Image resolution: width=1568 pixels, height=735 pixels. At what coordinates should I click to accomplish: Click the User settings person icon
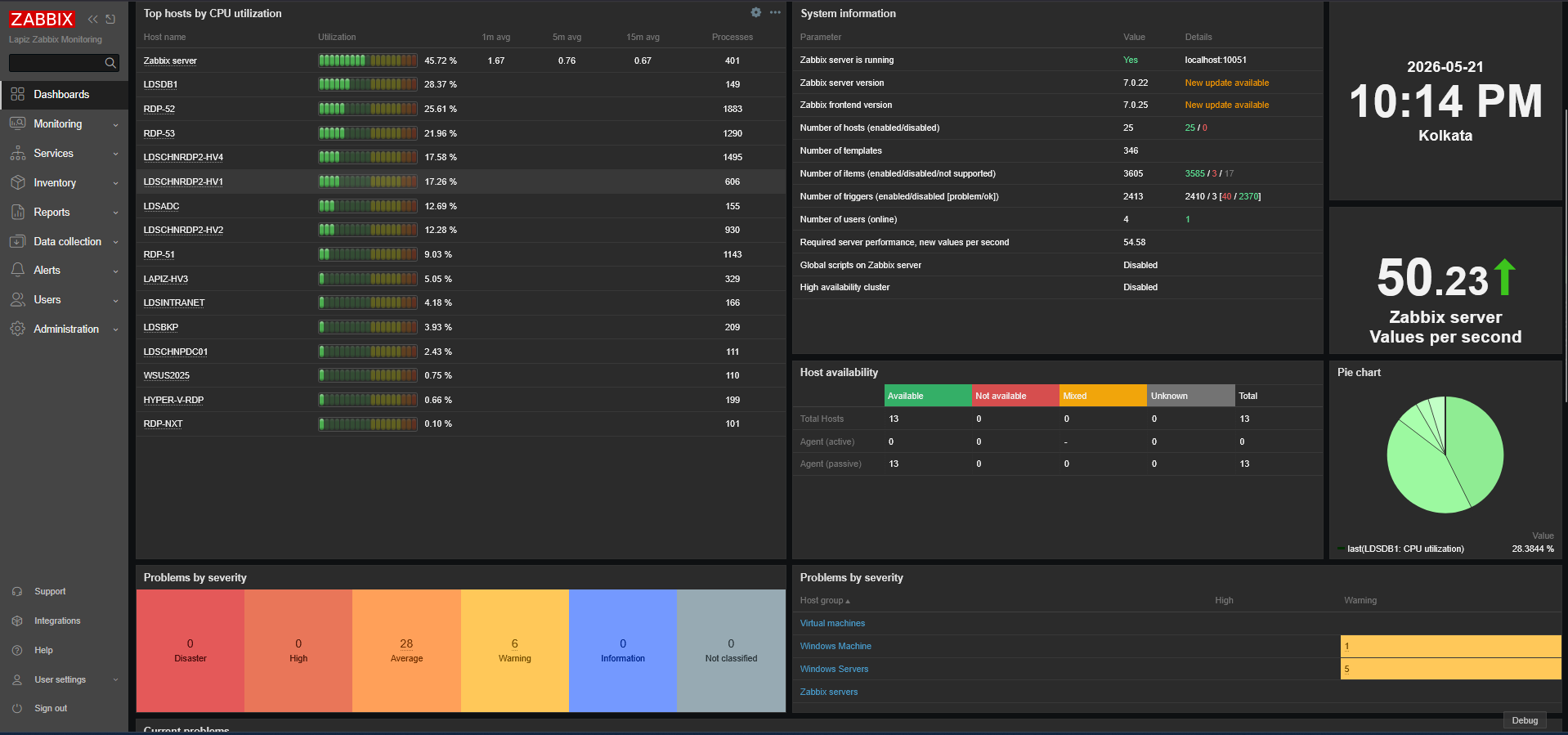coord(17,679)
